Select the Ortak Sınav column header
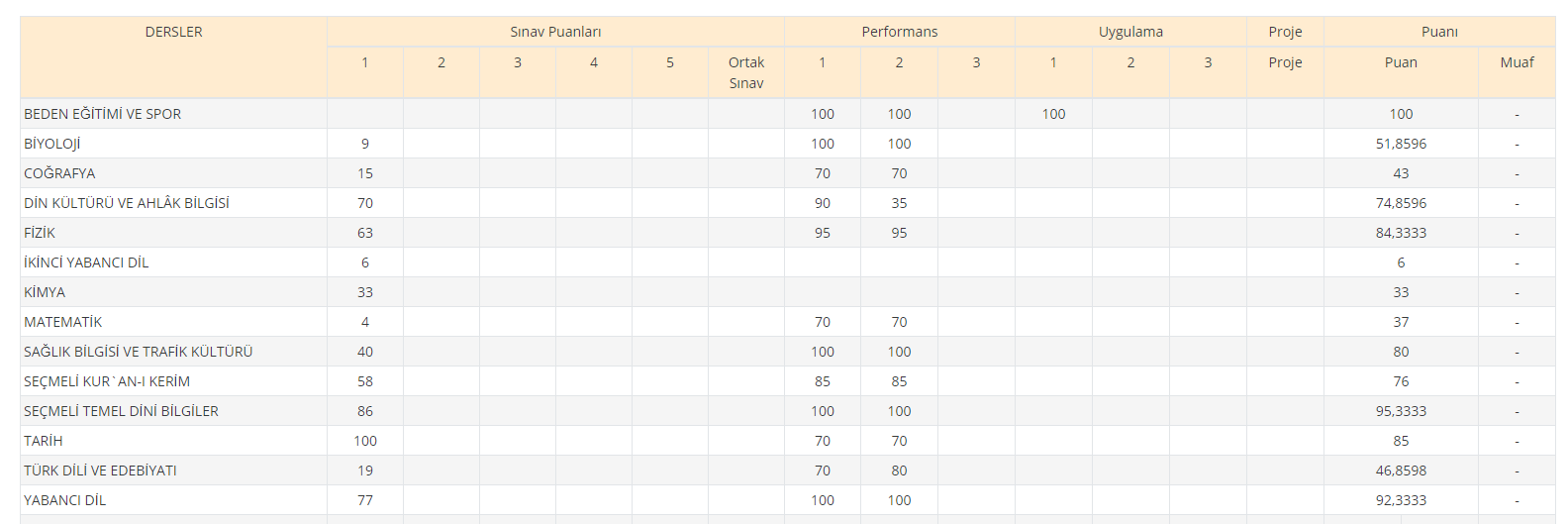 point(746,72)
